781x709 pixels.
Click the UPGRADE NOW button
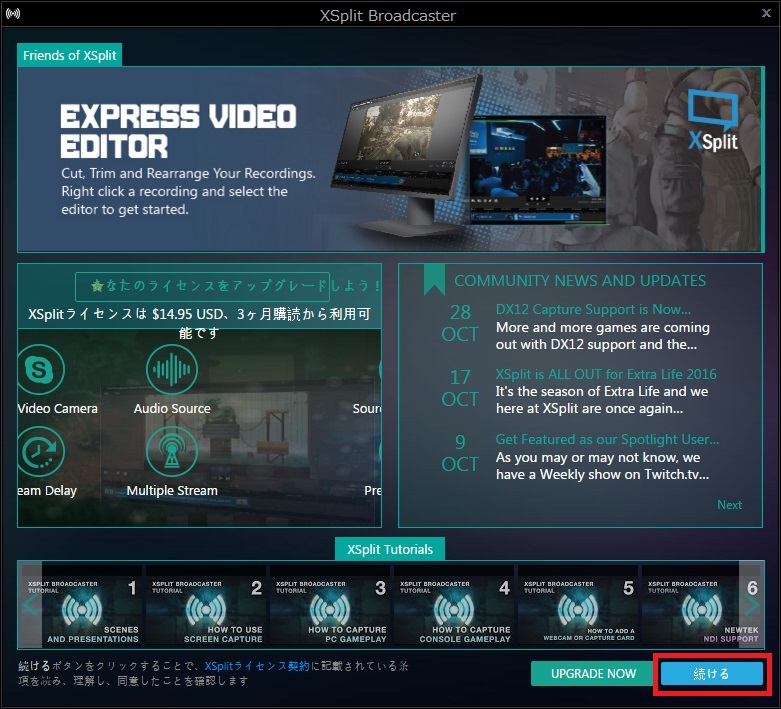(x=593, y=674)
